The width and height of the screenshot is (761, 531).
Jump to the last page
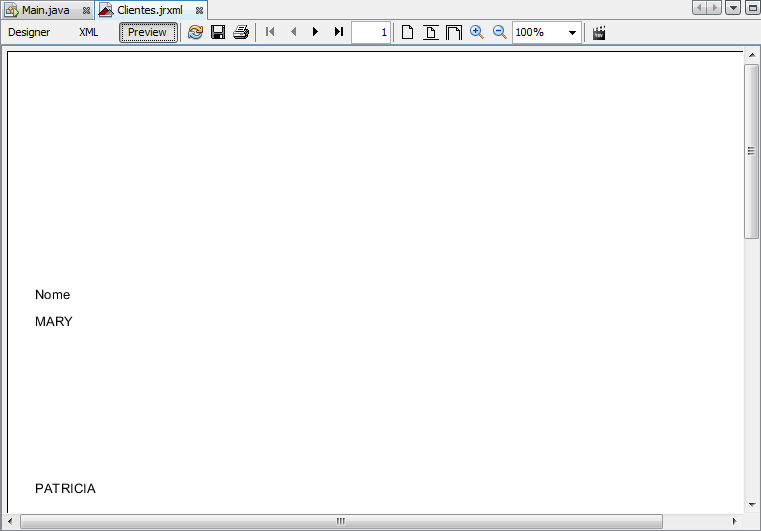[x=339, y=32]
